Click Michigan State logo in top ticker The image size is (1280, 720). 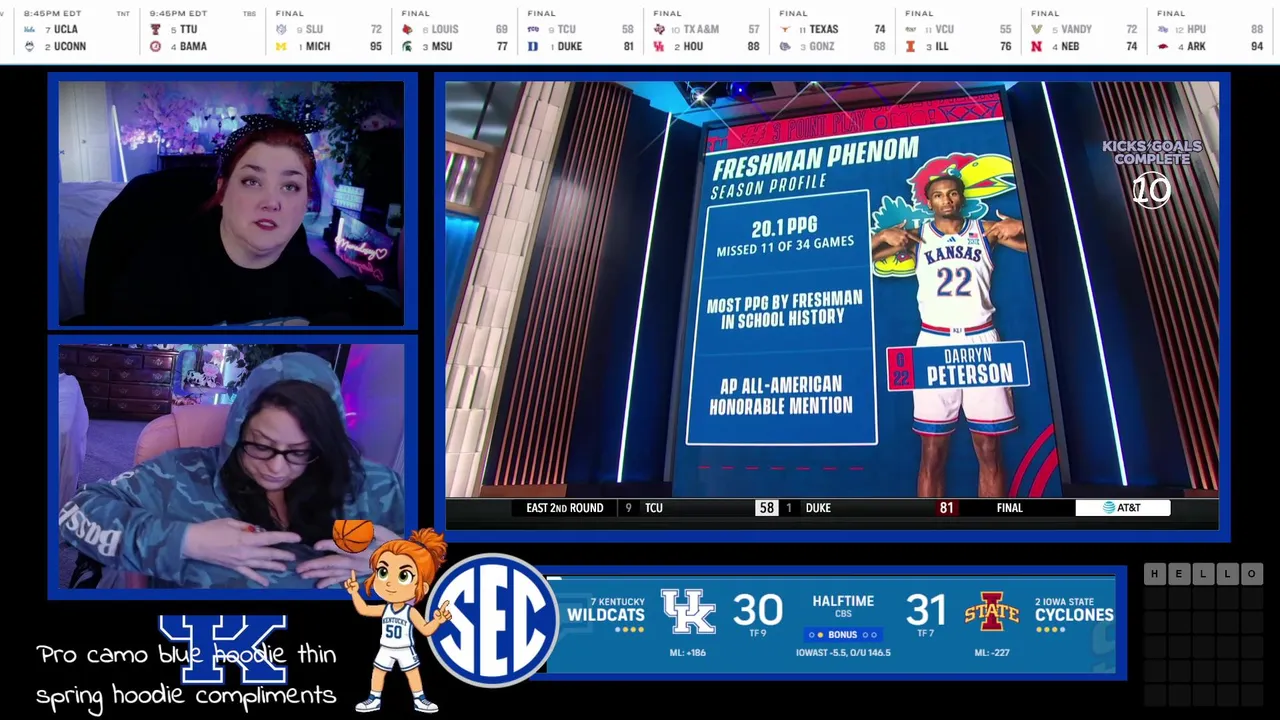pyautogui.click(x=407, y=47)
